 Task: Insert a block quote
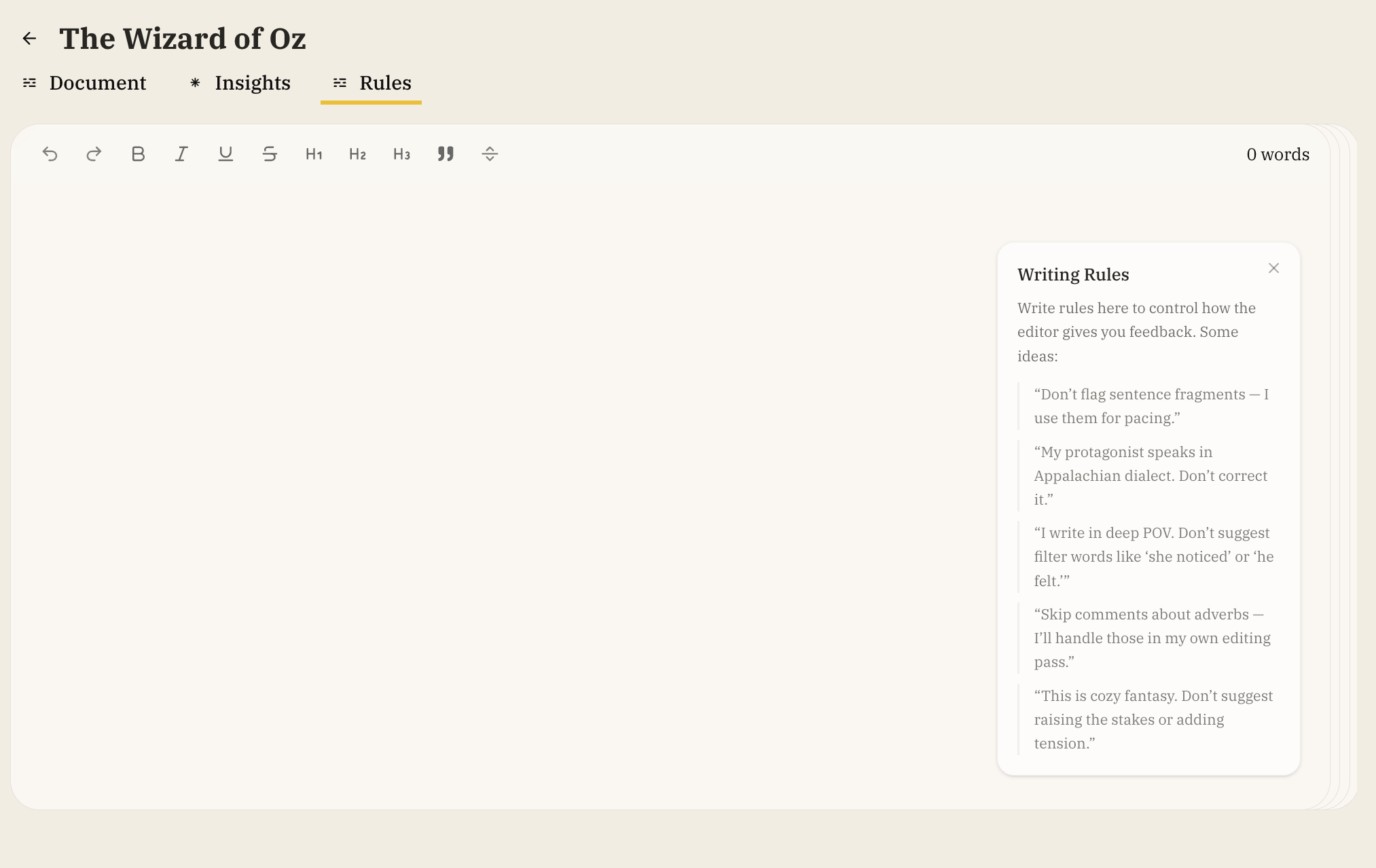(446, 154)
